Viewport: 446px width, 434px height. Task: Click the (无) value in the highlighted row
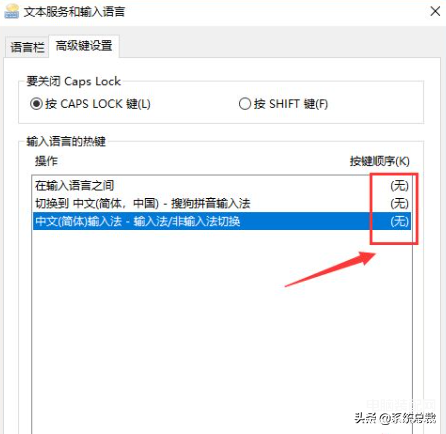tap(399, 221)
